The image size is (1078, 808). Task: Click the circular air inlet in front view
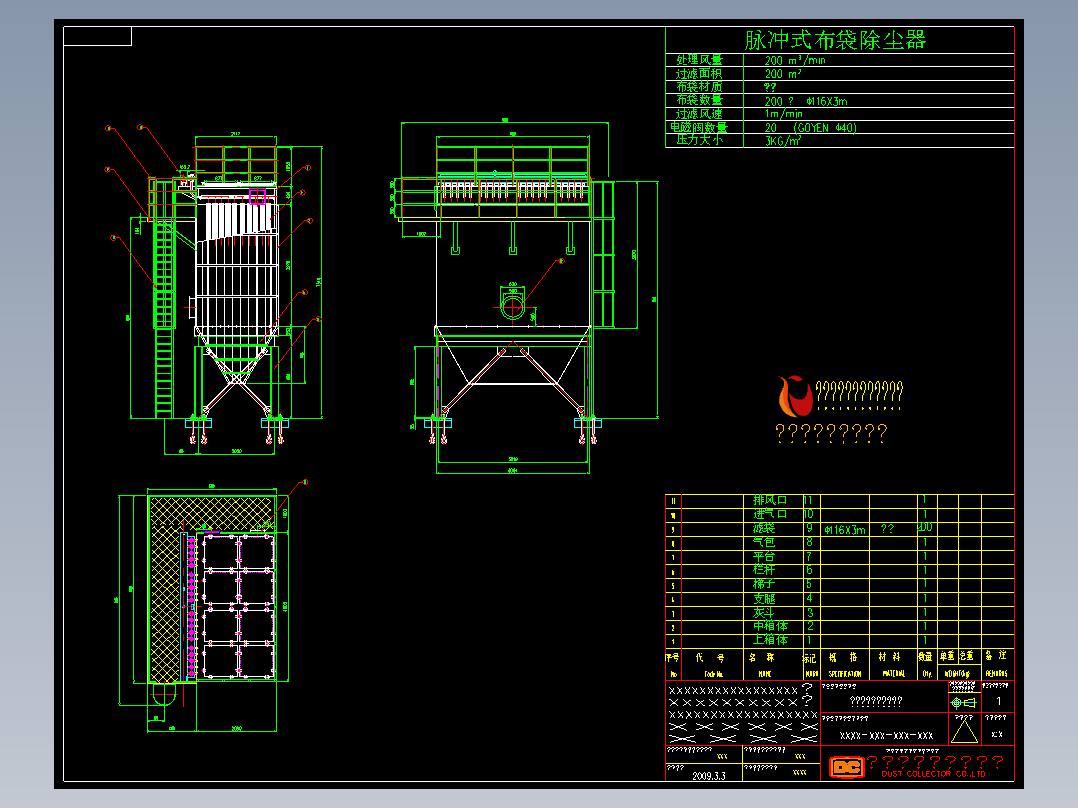pyautogui.click(x=512, y=306)
